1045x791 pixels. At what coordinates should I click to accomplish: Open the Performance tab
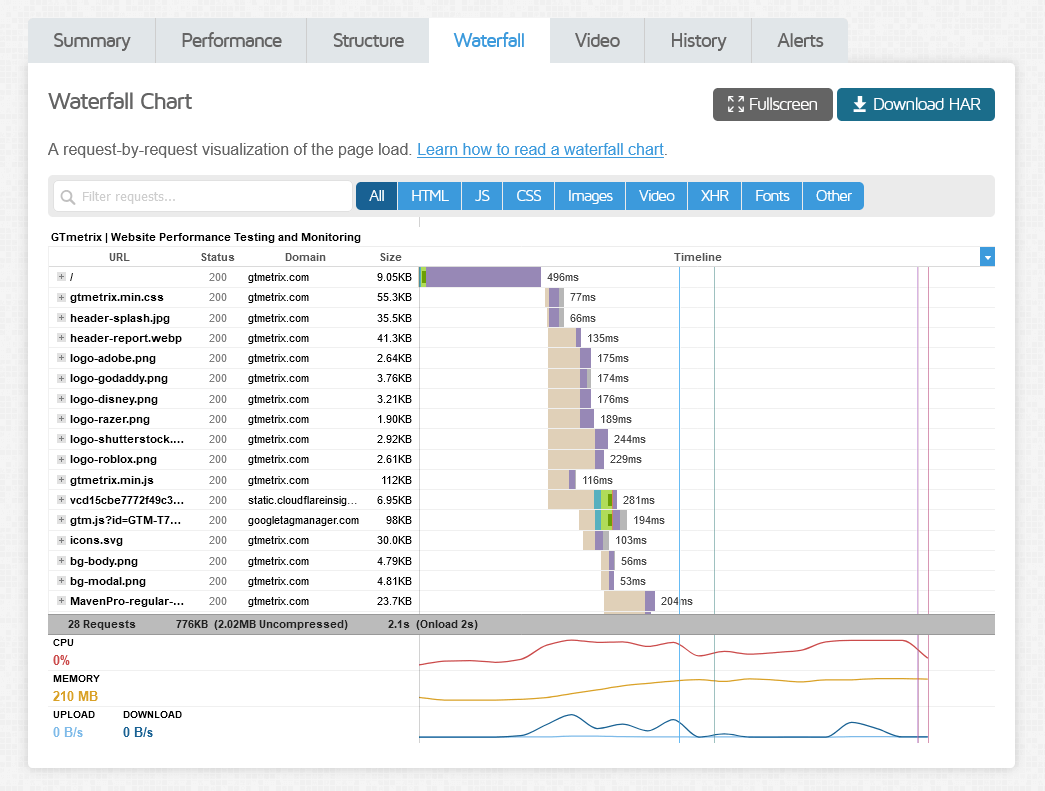pyautogui.click(x=231, y=41)
